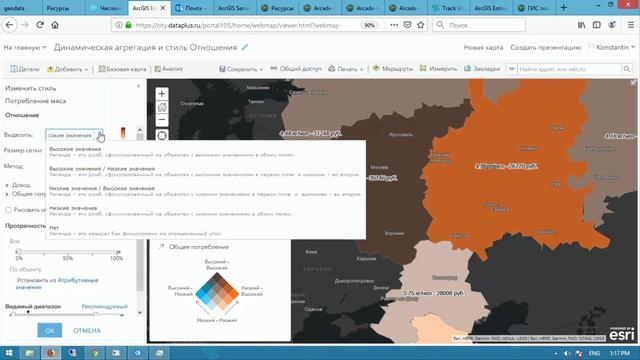Click the color ramp swatch
Screen dimensions: 640x360
pos(123,133)
